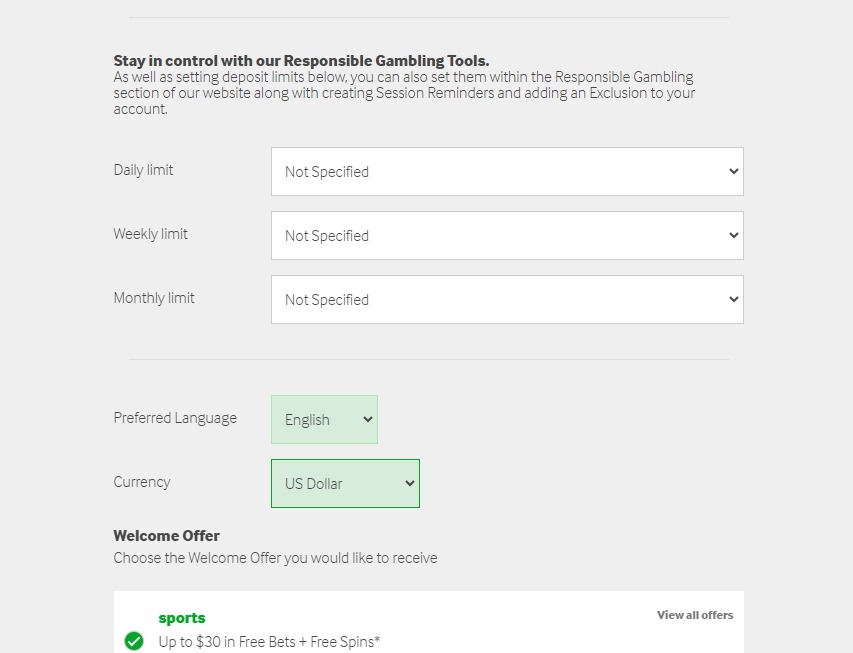Change the Preferred Language dropdown

pyautogui.click(x=324, y=420)
